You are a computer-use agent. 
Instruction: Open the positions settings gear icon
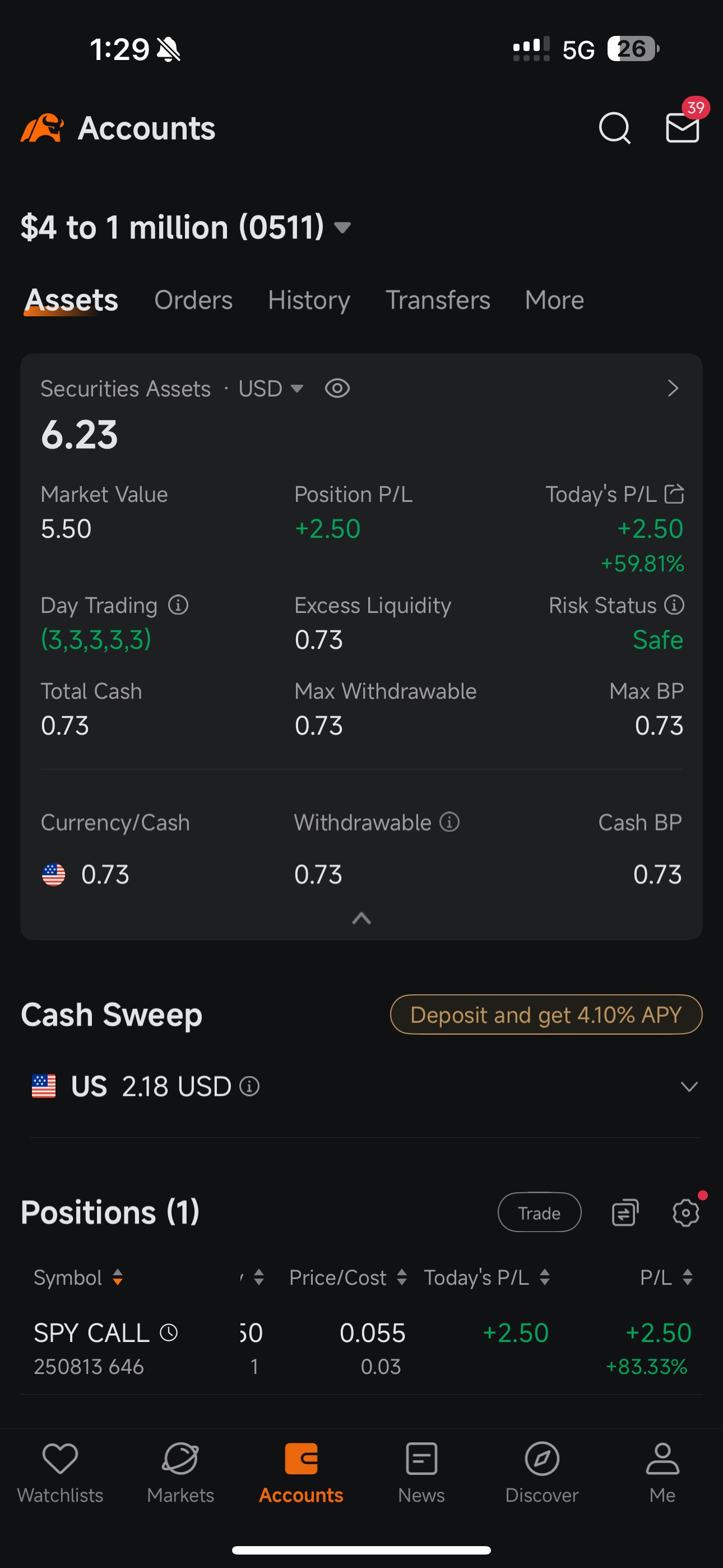pyautogui.click(x=686, y=1213)
